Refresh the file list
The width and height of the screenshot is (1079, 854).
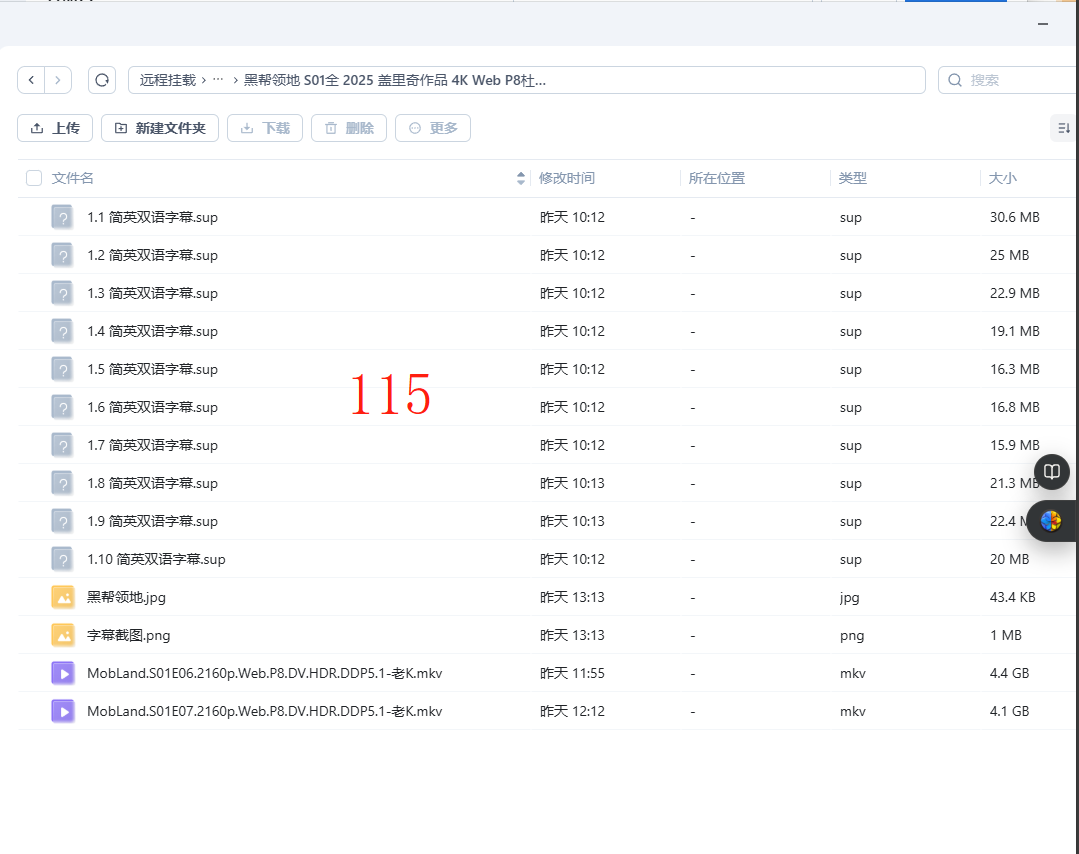pos(102,80)
